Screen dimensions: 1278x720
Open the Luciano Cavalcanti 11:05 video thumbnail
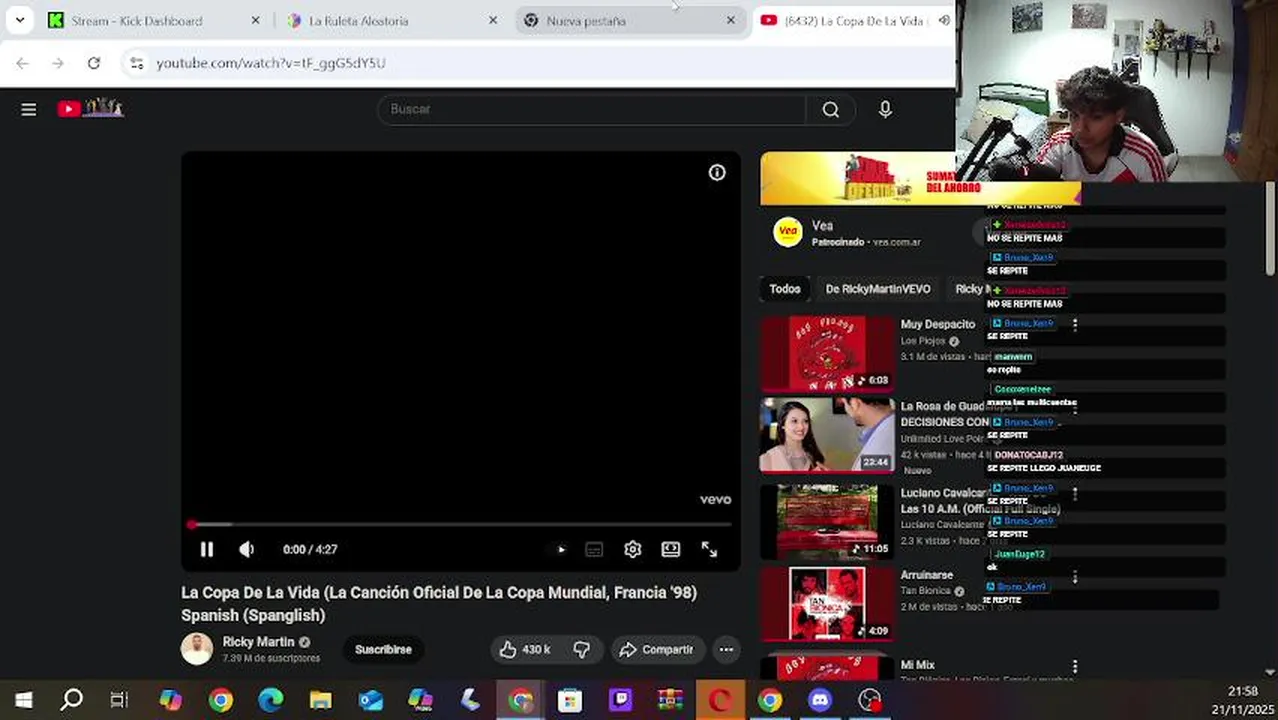click(827, 521)
